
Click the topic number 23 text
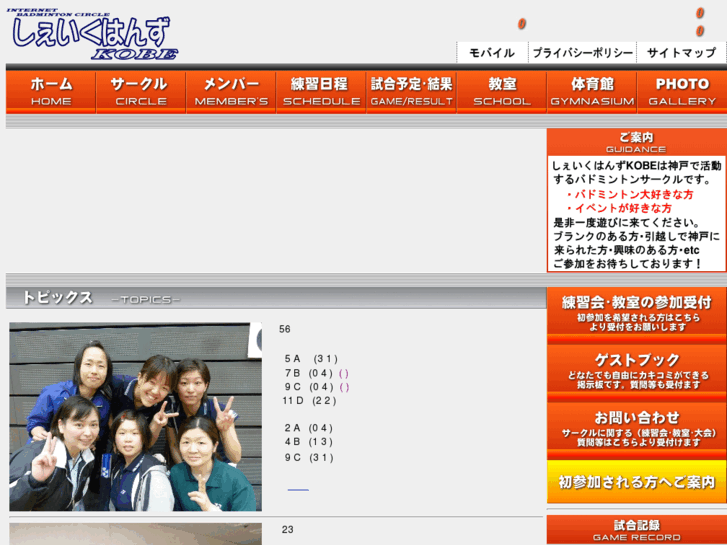(287, 530)
